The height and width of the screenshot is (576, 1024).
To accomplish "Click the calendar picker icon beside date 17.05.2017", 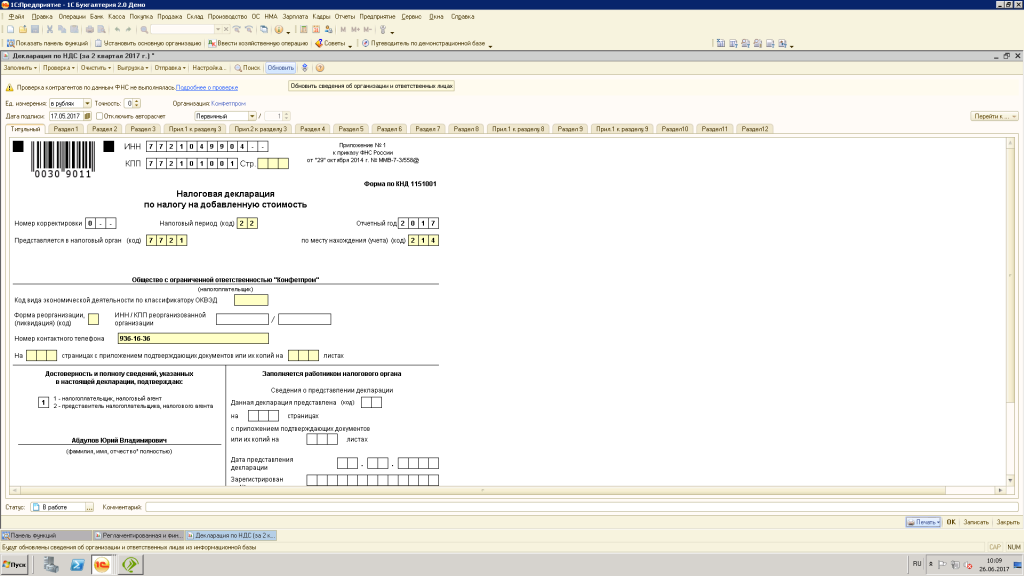I will [x=88, y=116].
